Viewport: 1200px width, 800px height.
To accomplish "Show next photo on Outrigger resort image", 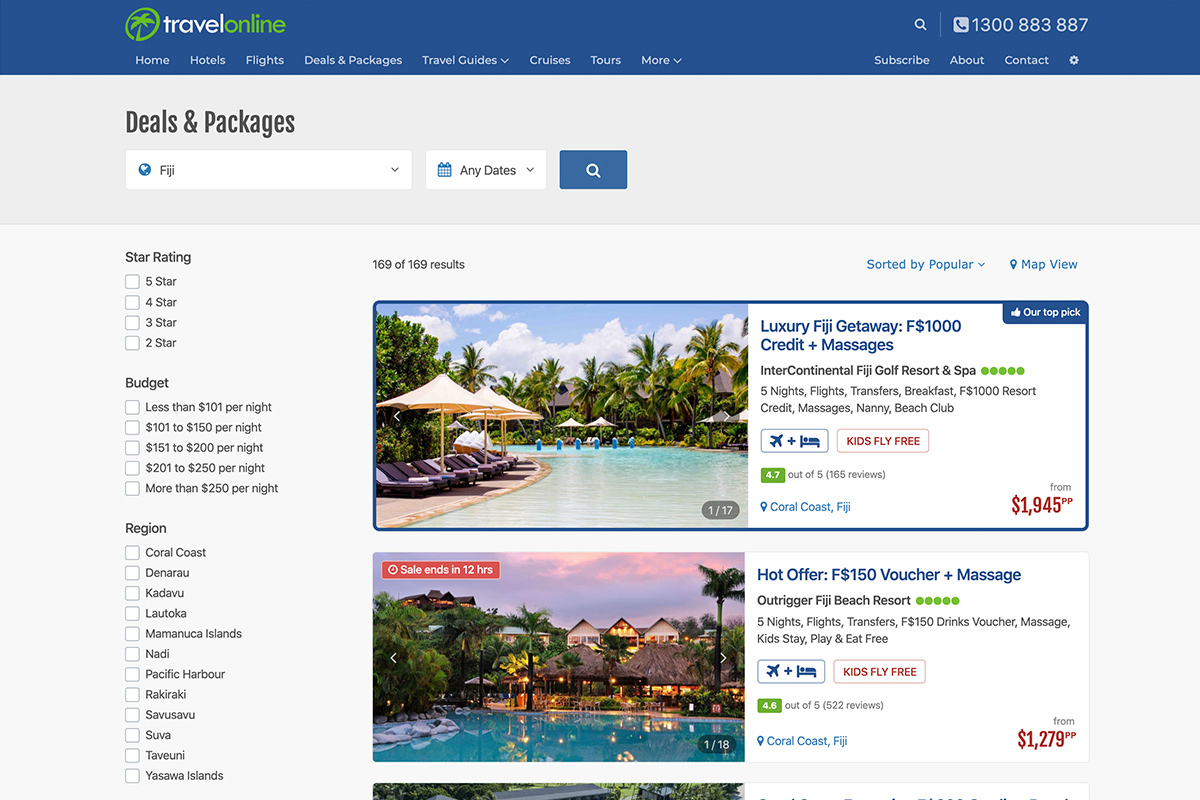I will pyautogui.click(x=723, y=658).
